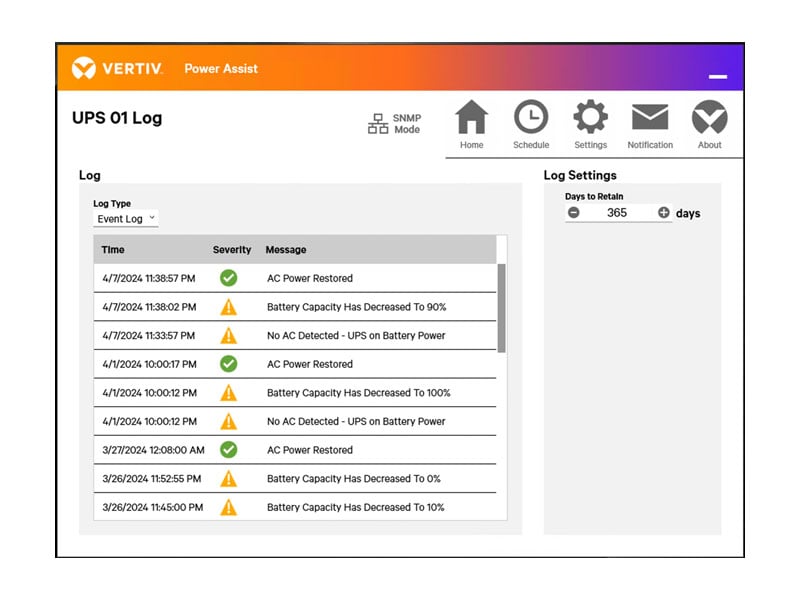800x600 pixels.
Task: Click the minimize dash in top right corner
Action: click(718, 75)
